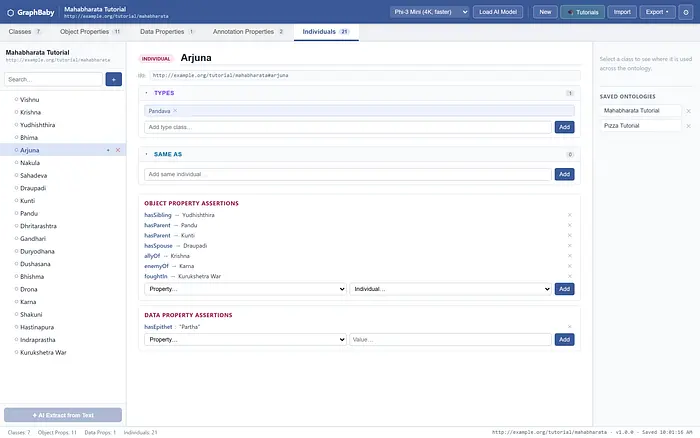Image resolution: width=700 pixels, height=438 pixels.
Task: Delete the hasEpithet Partha data assertion
Action: click(570, 327)
